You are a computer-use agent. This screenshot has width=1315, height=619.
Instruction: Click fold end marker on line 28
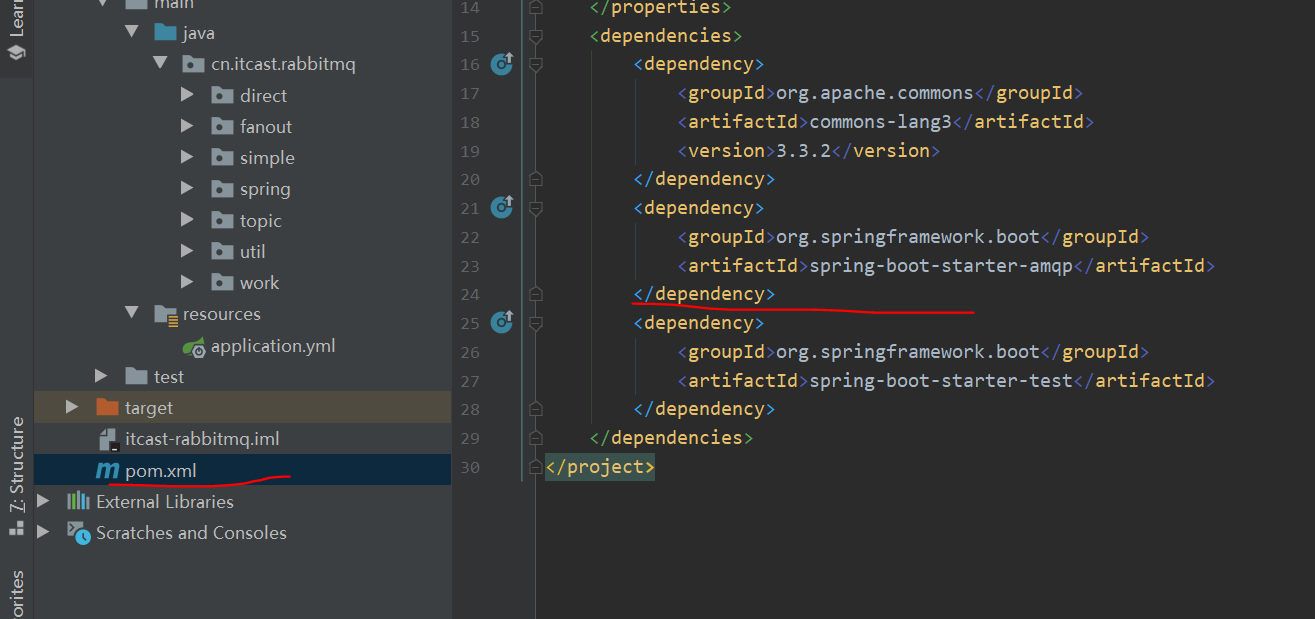pos(536,409)
